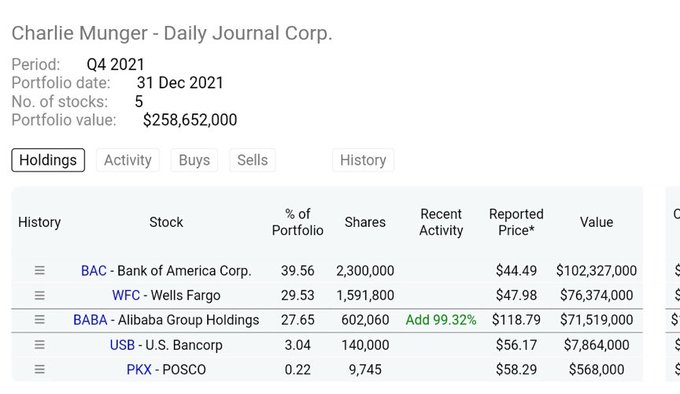Sort by % of Portfolio column header

[x=298, y=222]
